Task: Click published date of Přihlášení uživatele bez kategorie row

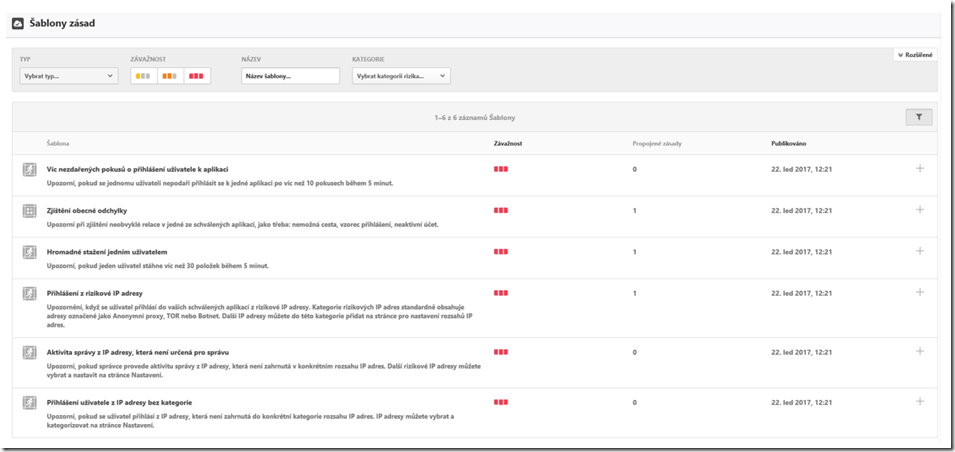Action: [x=802, y=402]
